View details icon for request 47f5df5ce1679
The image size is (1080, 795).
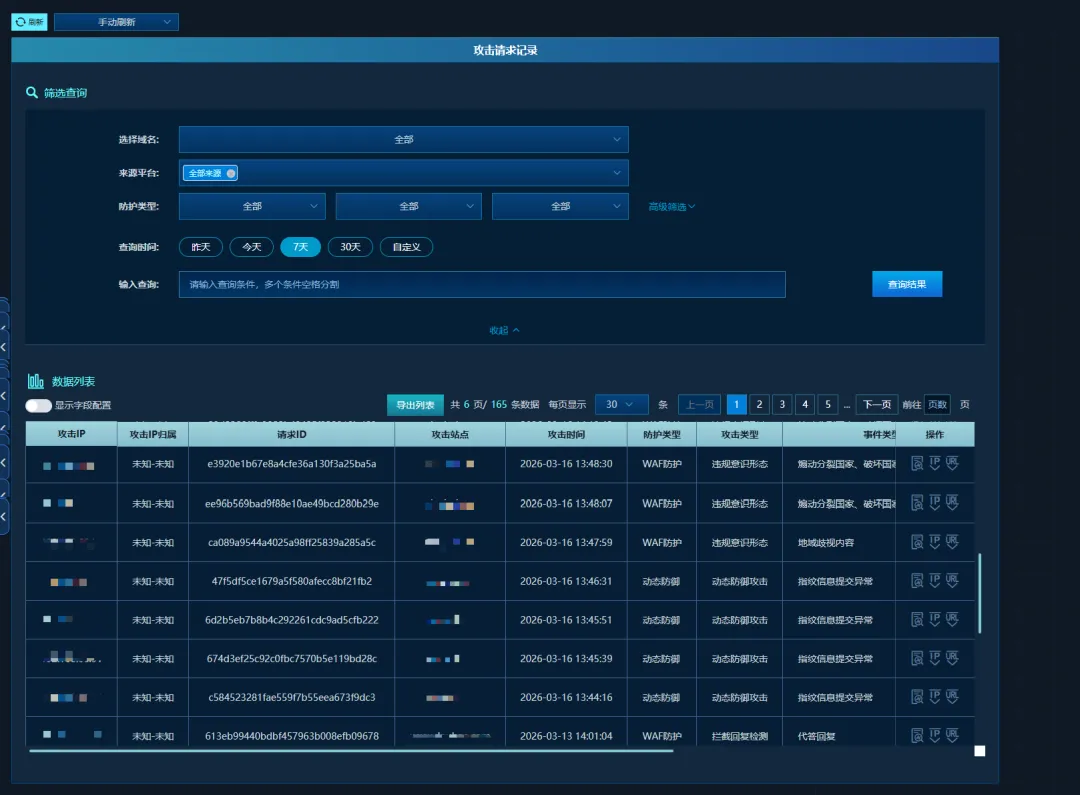point(917,581)
